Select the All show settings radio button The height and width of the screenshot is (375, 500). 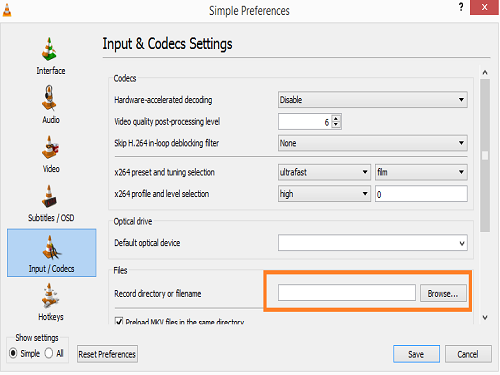[x=49, y=353]
